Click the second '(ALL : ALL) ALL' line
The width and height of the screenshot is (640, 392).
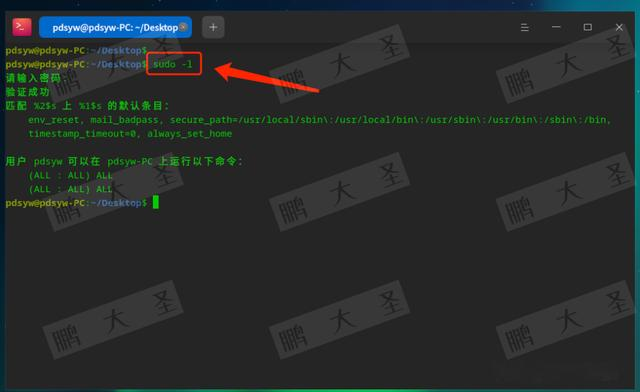(70, 189)
